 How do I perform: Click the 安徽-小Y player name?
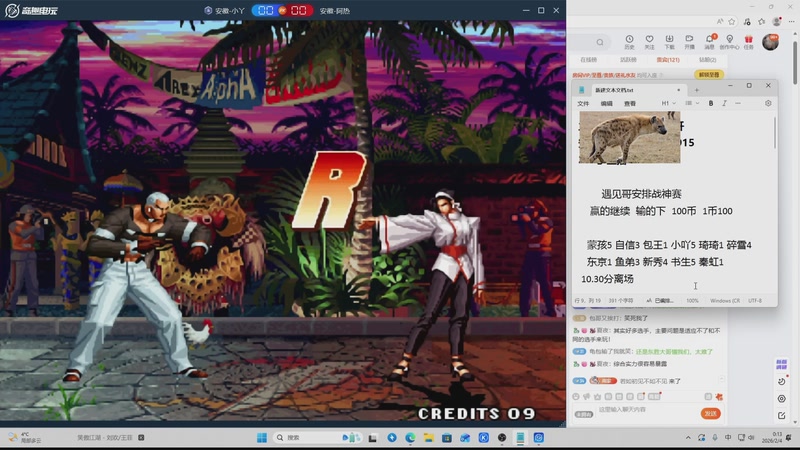tap(230, 11)
